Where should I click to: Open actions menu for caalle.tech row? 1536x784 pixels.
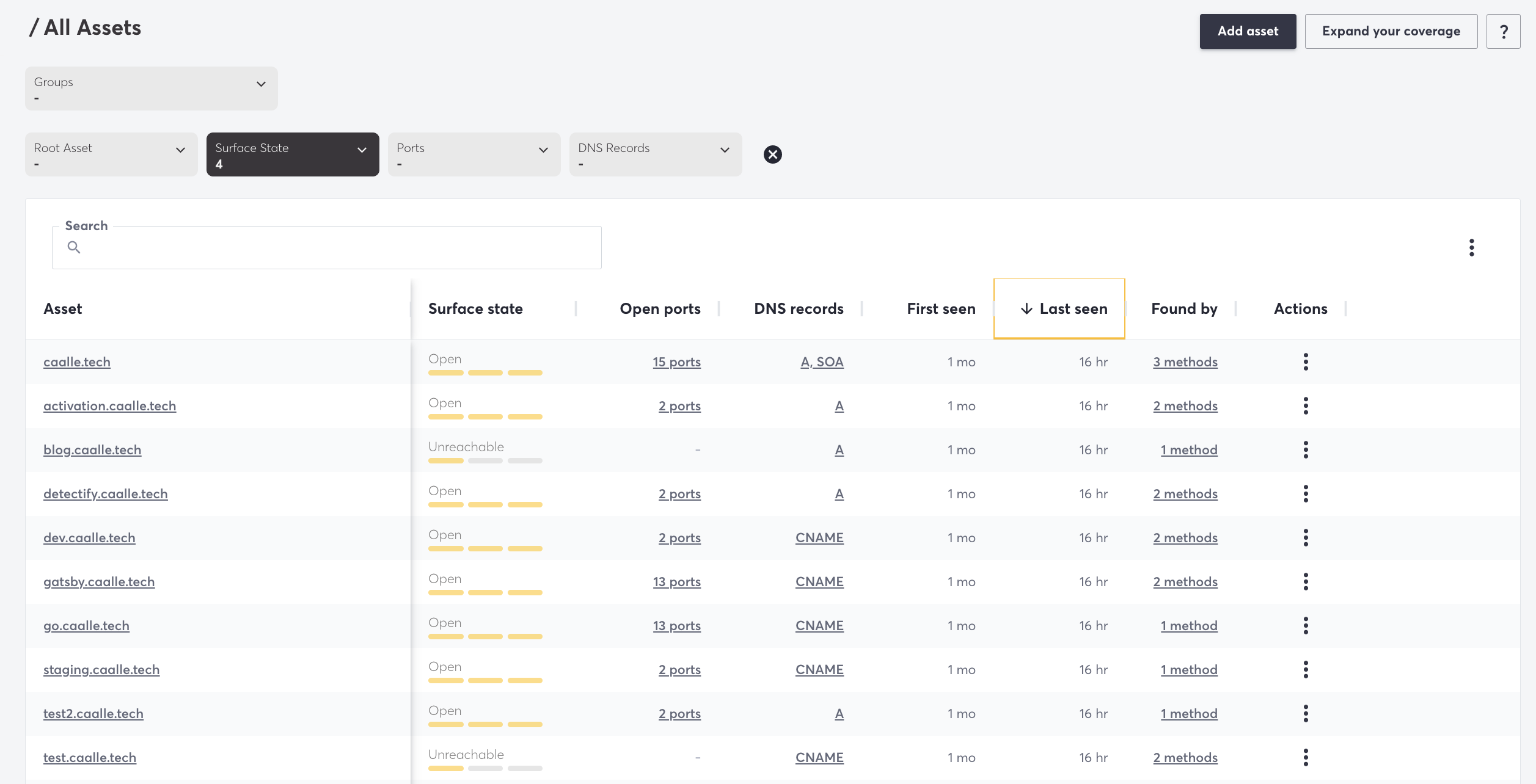1306,361
